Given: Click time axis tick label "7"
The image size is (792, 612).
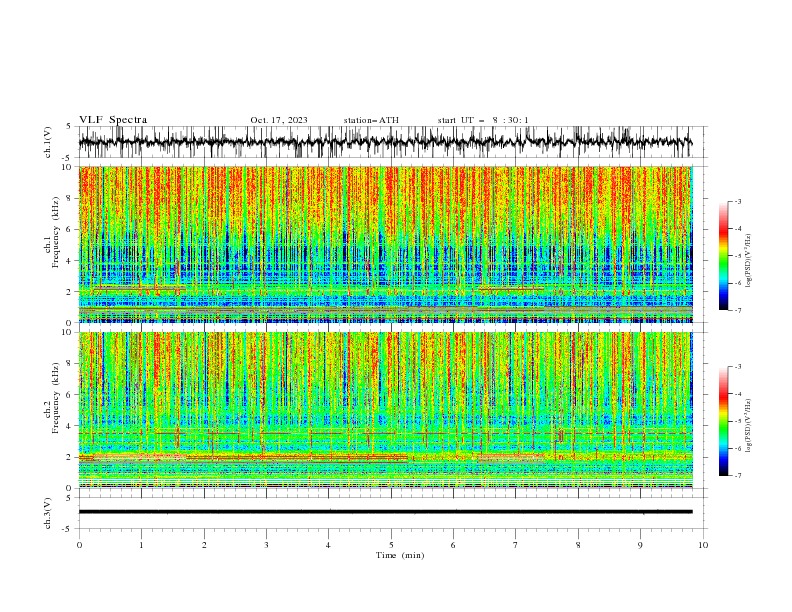Looking at the screenshot, I should click(x=516, y=545).
